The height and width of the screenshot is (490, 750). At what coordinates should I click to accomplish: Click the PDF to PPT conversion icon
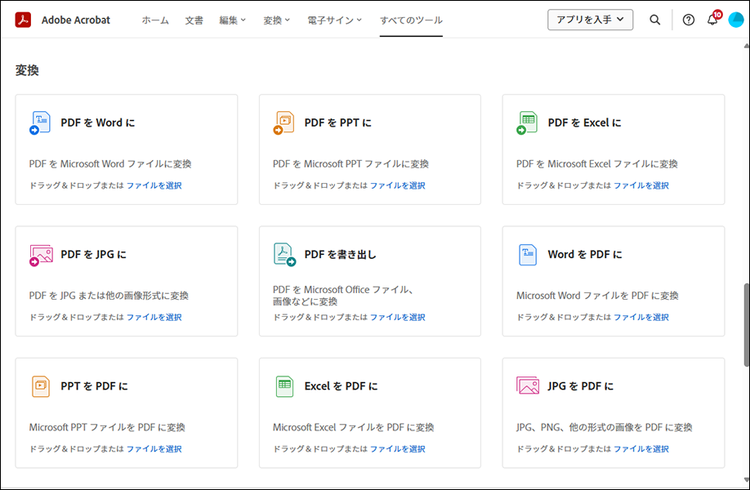point(284,123)
